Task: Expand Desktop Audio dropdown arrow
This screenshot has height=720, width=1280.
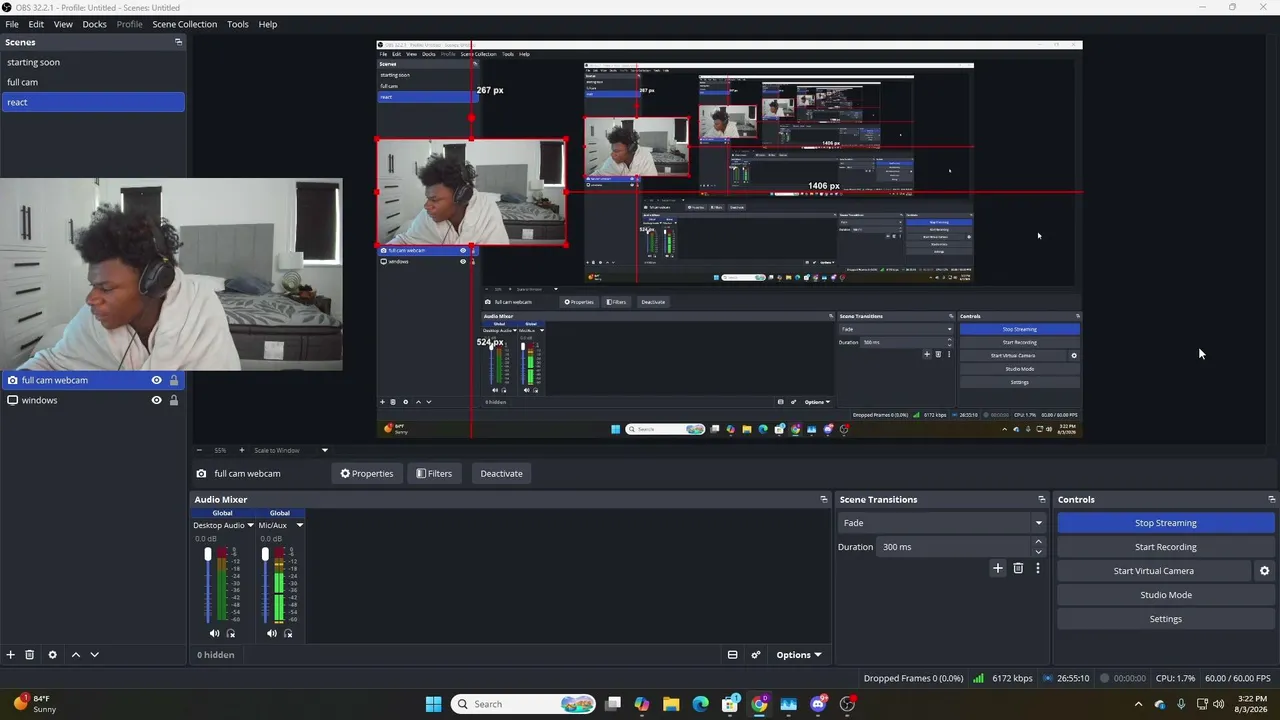Action: (x=250, y=525)
